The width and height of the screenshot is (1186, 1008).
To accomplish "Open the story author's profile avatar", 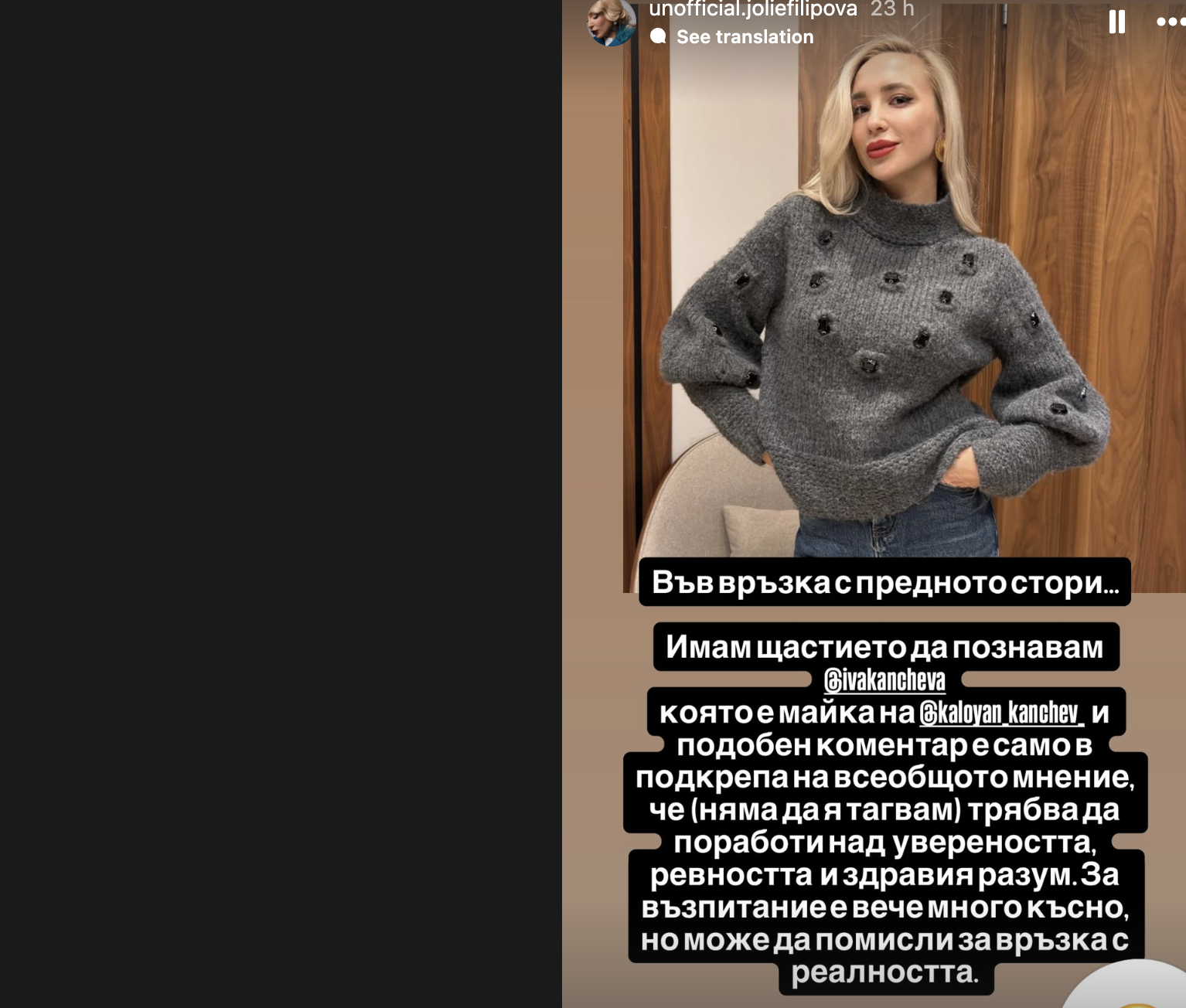I will 612,22.
